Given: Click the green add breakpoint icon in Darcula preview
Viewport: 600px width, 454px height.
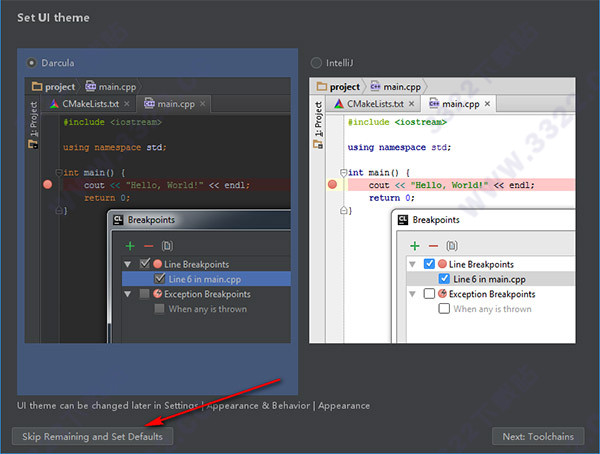Looking at the screenshot, I should [x=130, y=245].
